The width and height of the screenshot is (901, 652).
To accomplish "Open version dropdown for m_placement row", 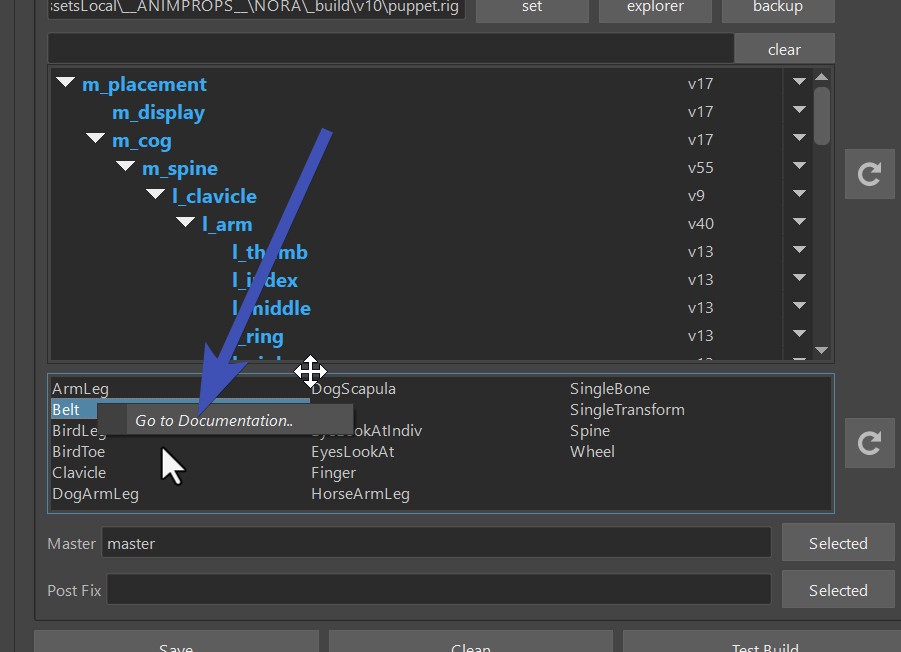I will click(x=799, y=84).
